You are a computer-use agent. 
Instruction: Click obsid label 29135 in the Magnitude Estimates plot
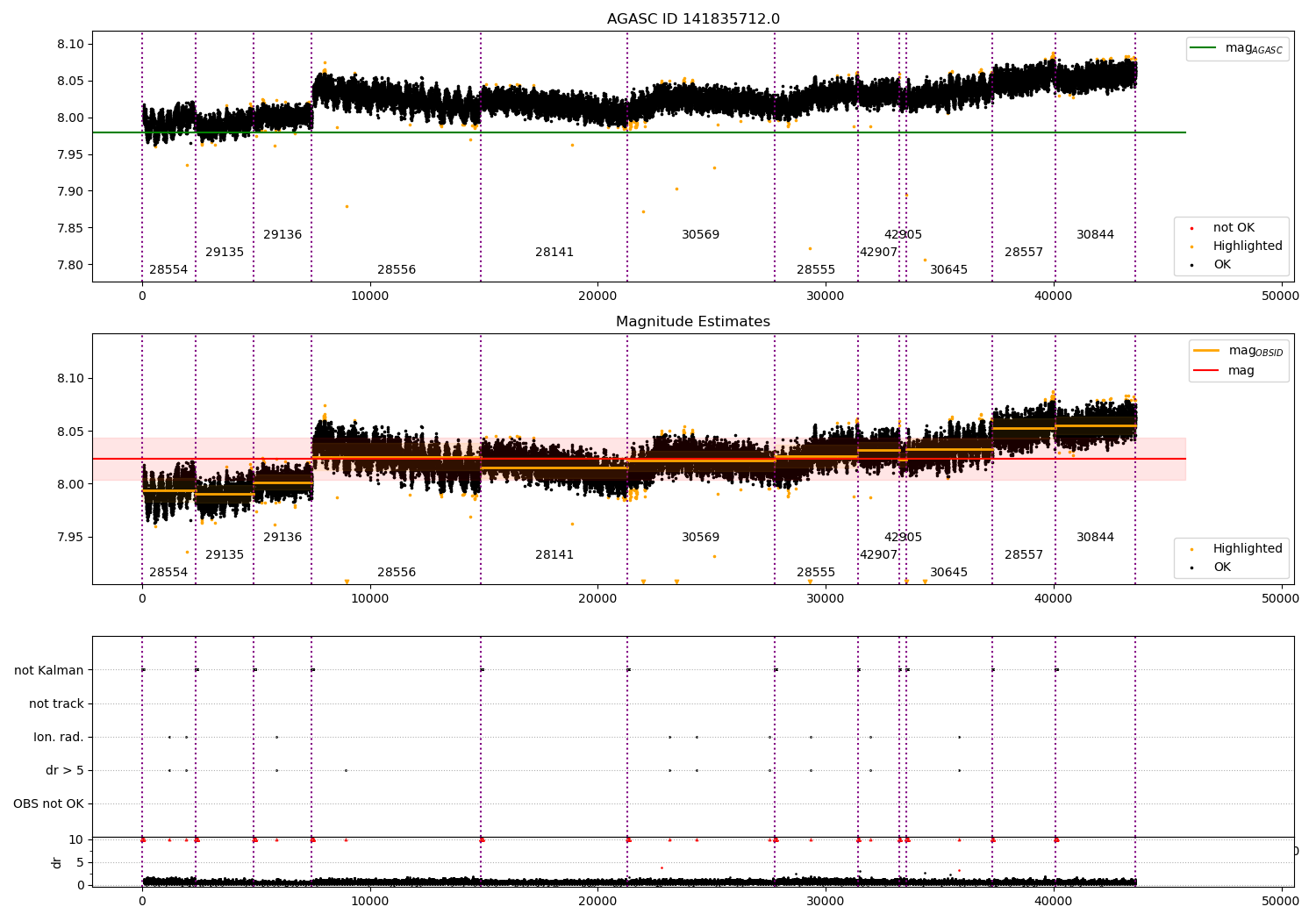pos(225,554)
